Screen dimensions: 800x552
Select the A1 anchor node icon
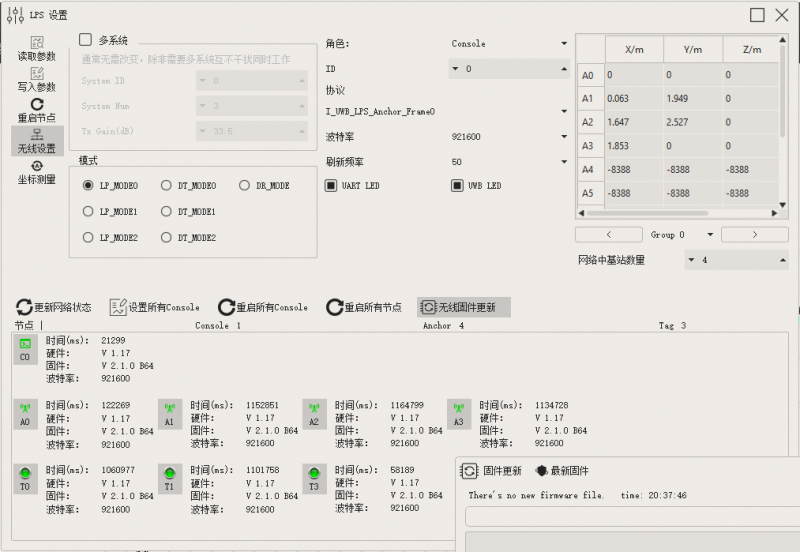[169, 414]
